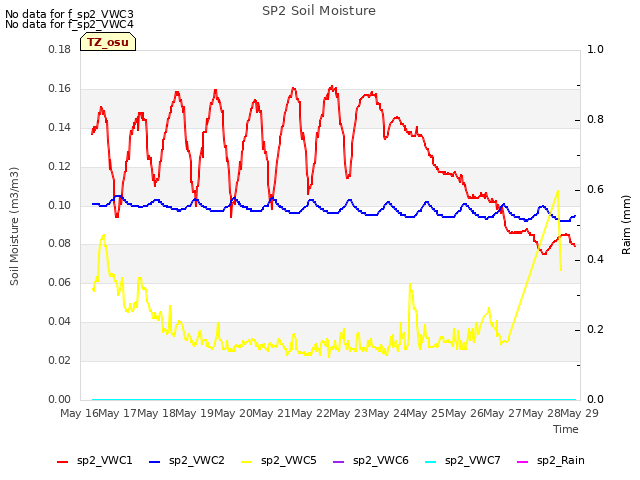Click the May 20 date tick label
This screenshot has width=640, height=480.
click(x=233, y=413)
